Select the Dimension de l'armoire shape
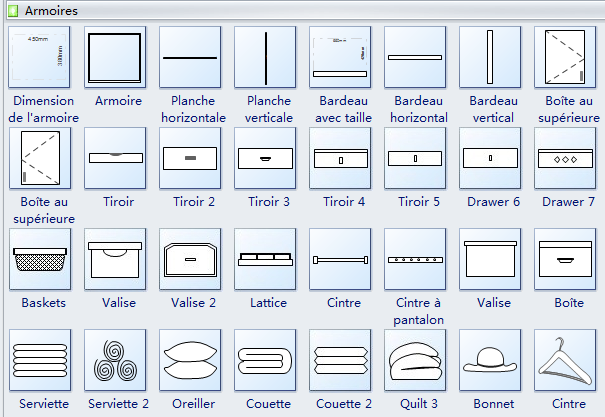Image resolution: width=605 pixels, height=417 pixels. tap(39, 57)
